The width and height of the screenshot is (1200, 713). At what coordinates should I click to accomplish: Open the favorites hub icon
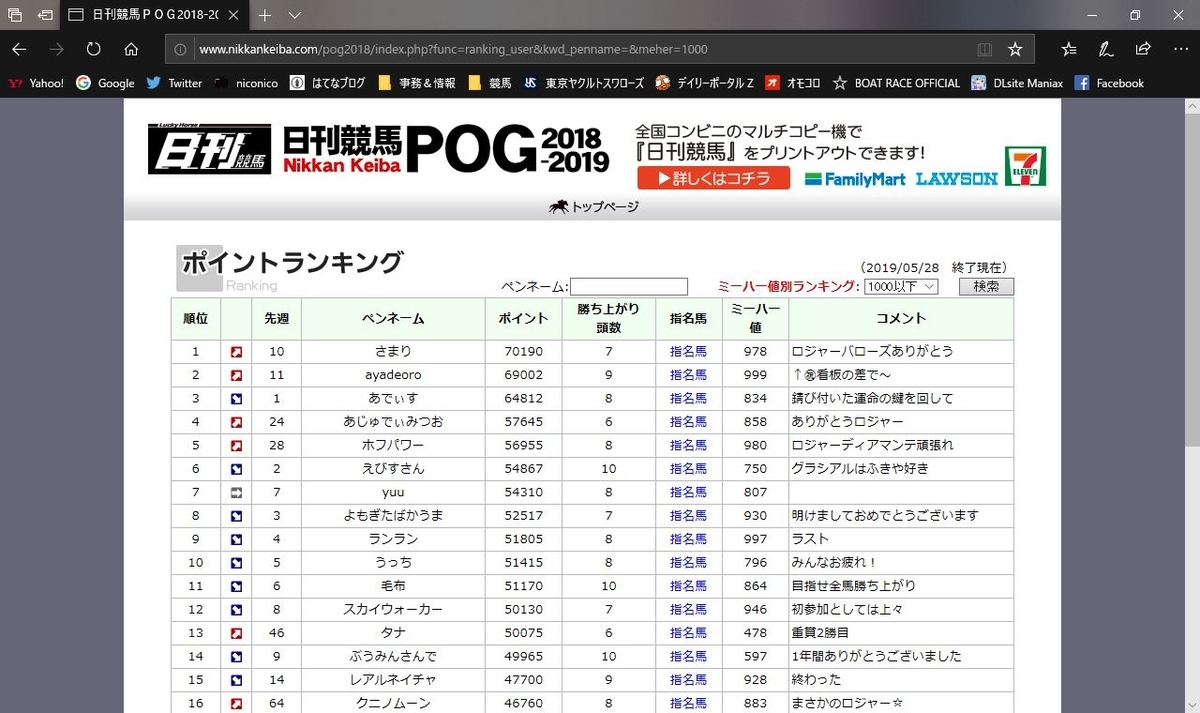point(1069,49)
